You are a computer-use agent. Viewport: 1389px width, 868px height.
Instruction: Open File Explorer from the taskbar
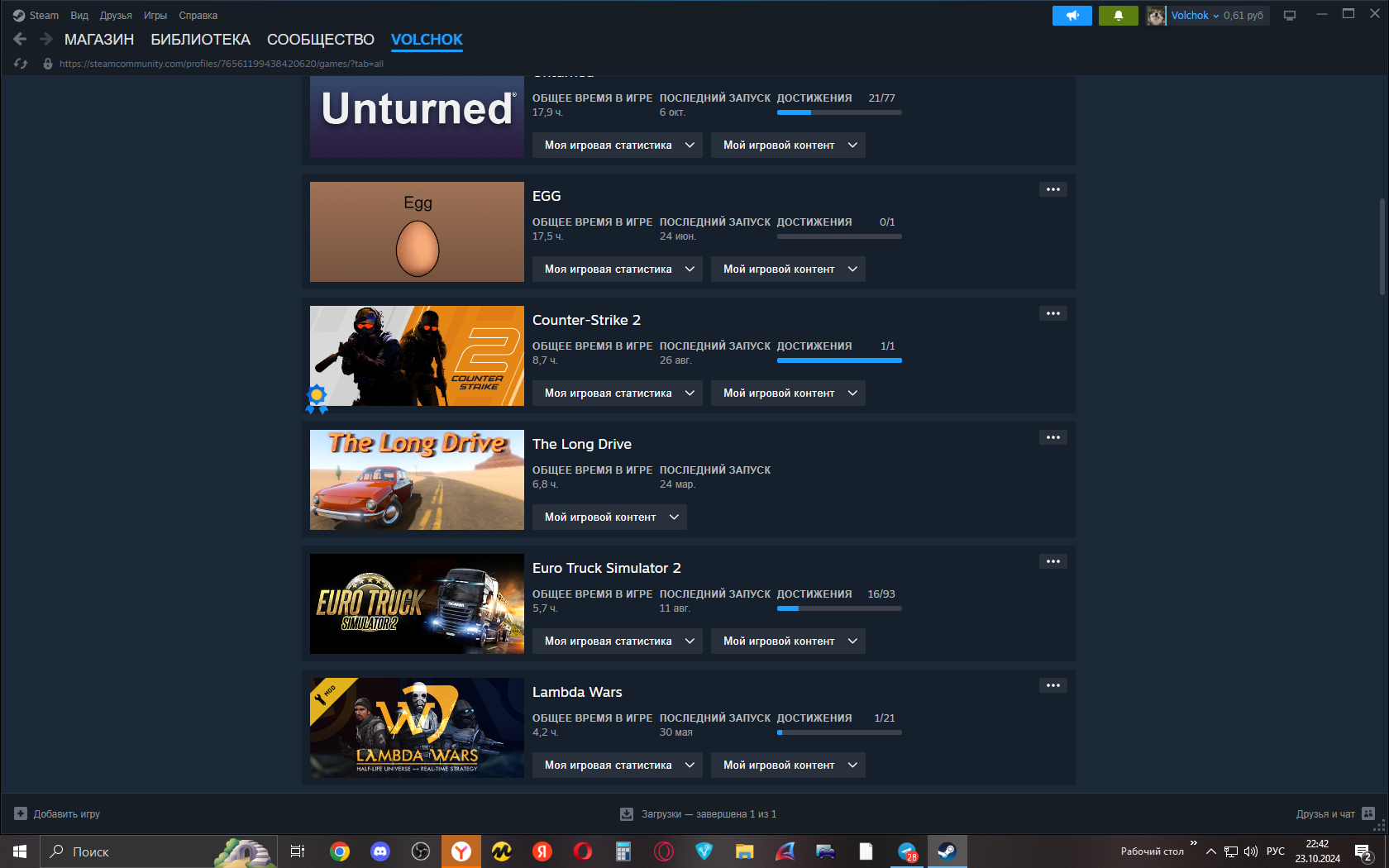click(745, 851)
